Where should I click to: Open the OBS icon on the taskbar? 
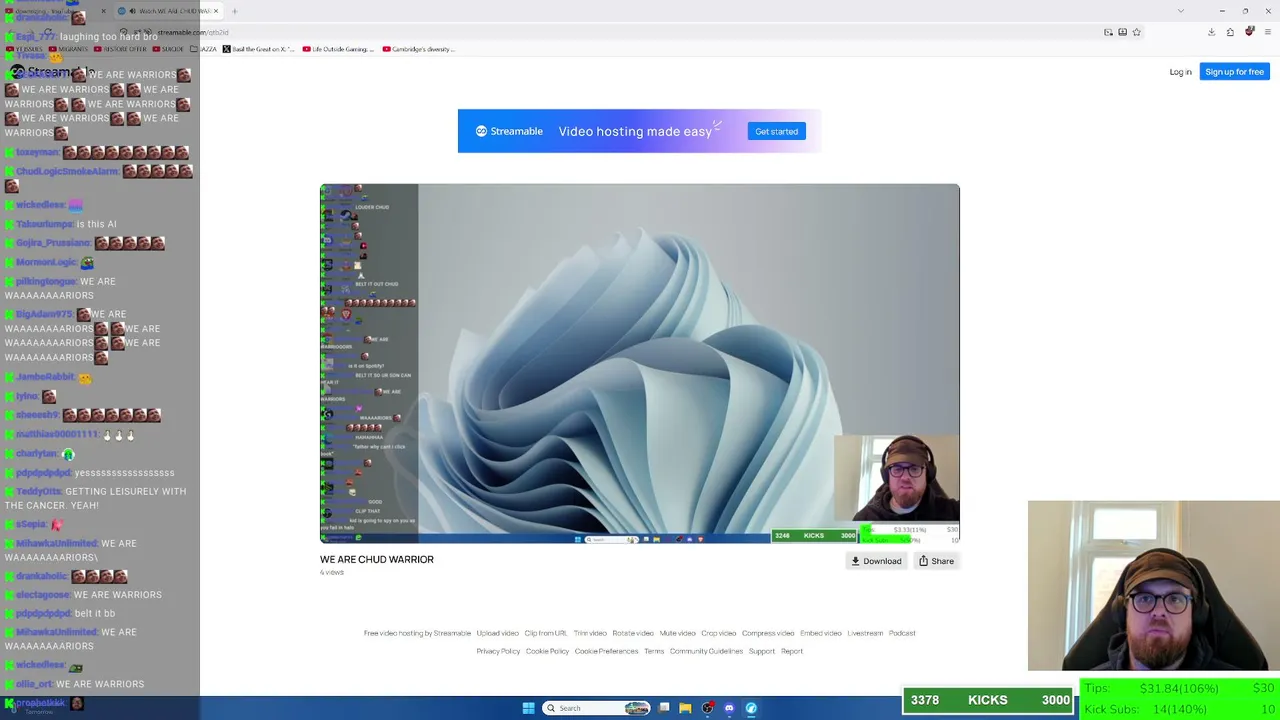(708, 708)
